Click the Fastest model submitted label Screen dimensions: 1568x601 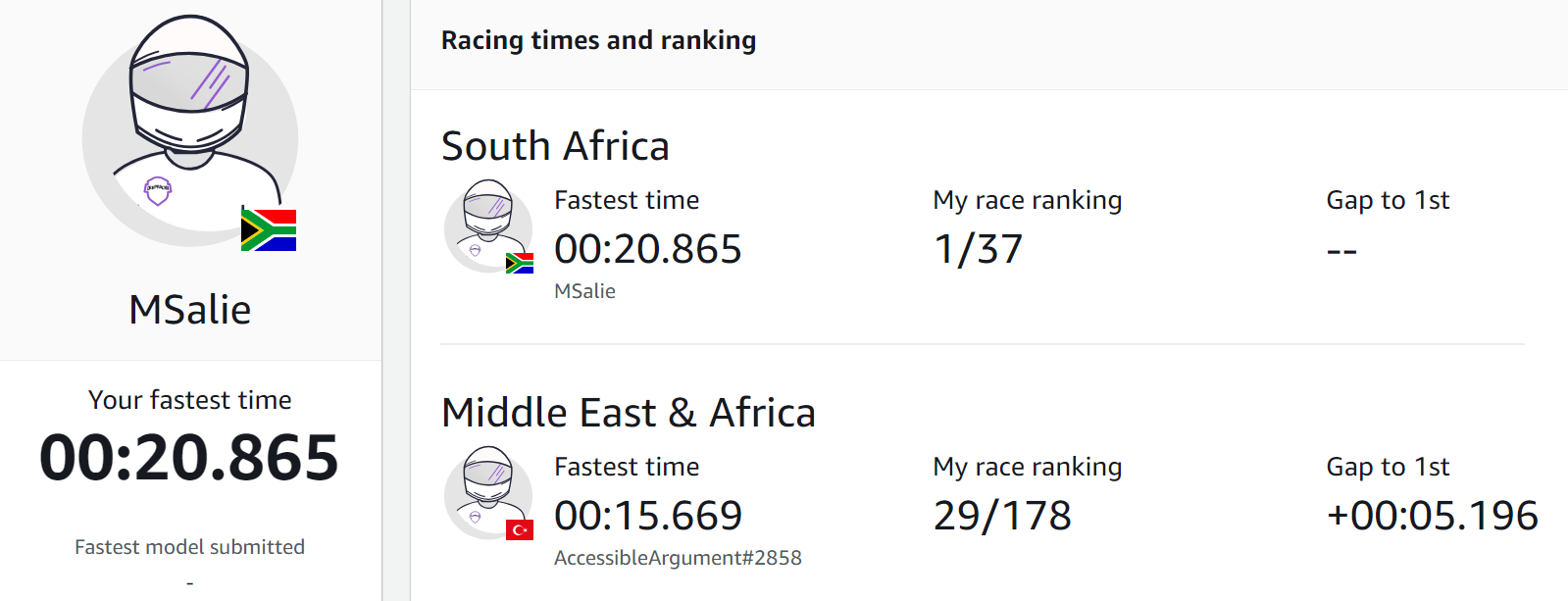[x=189, y=547]
